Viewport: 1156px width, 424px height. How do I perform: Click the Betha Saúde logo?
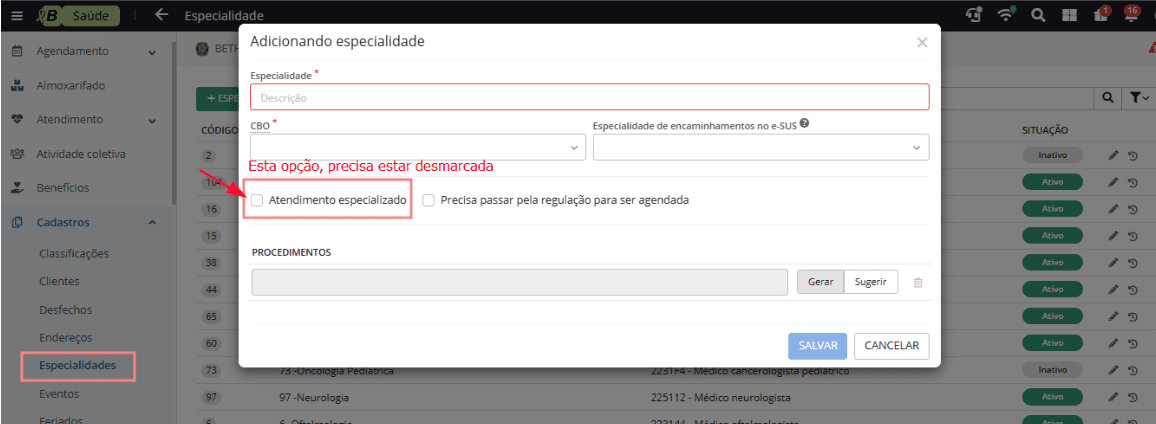78,15
